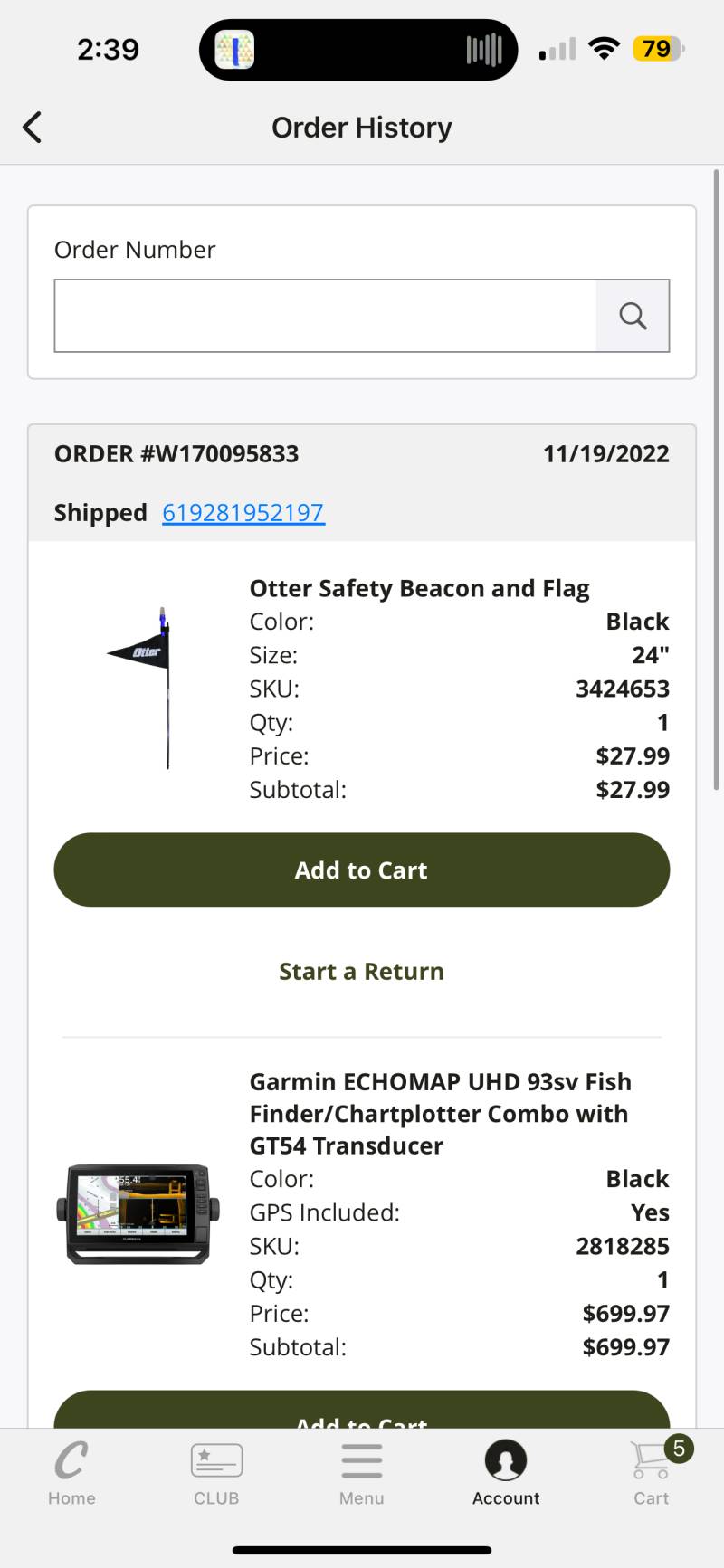
Task: Click the page scrollbar on right edge
Action: [717, 480]
